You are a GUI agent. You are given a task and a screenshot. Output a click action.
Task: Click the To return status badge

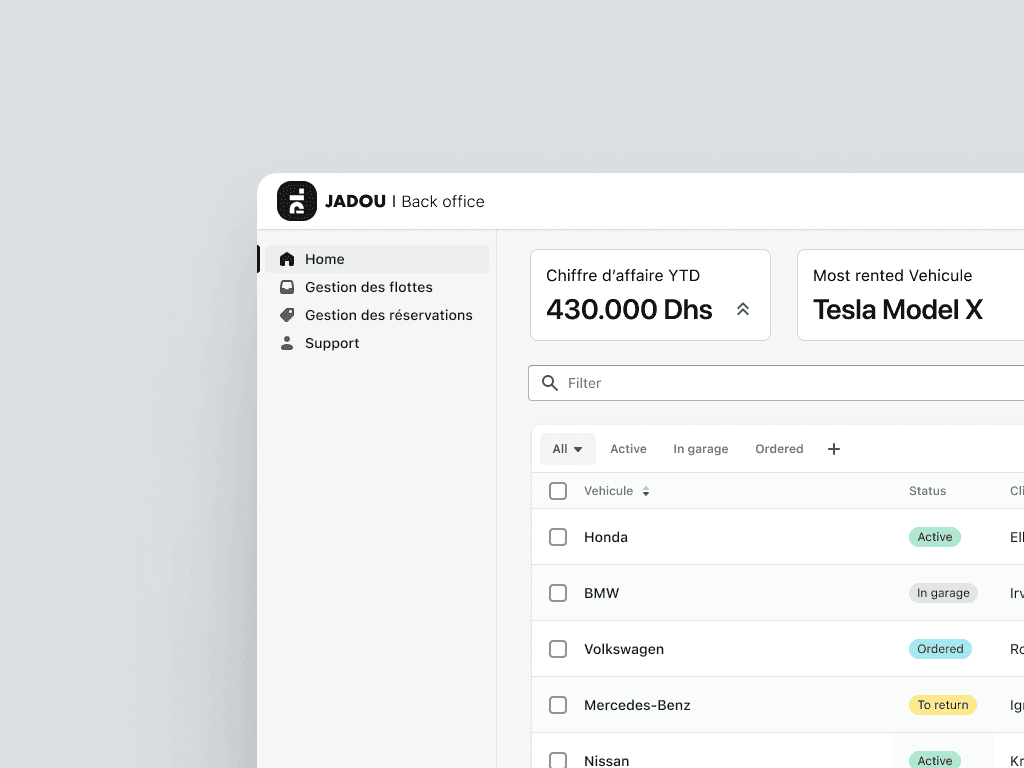click(x=943, y=705)
